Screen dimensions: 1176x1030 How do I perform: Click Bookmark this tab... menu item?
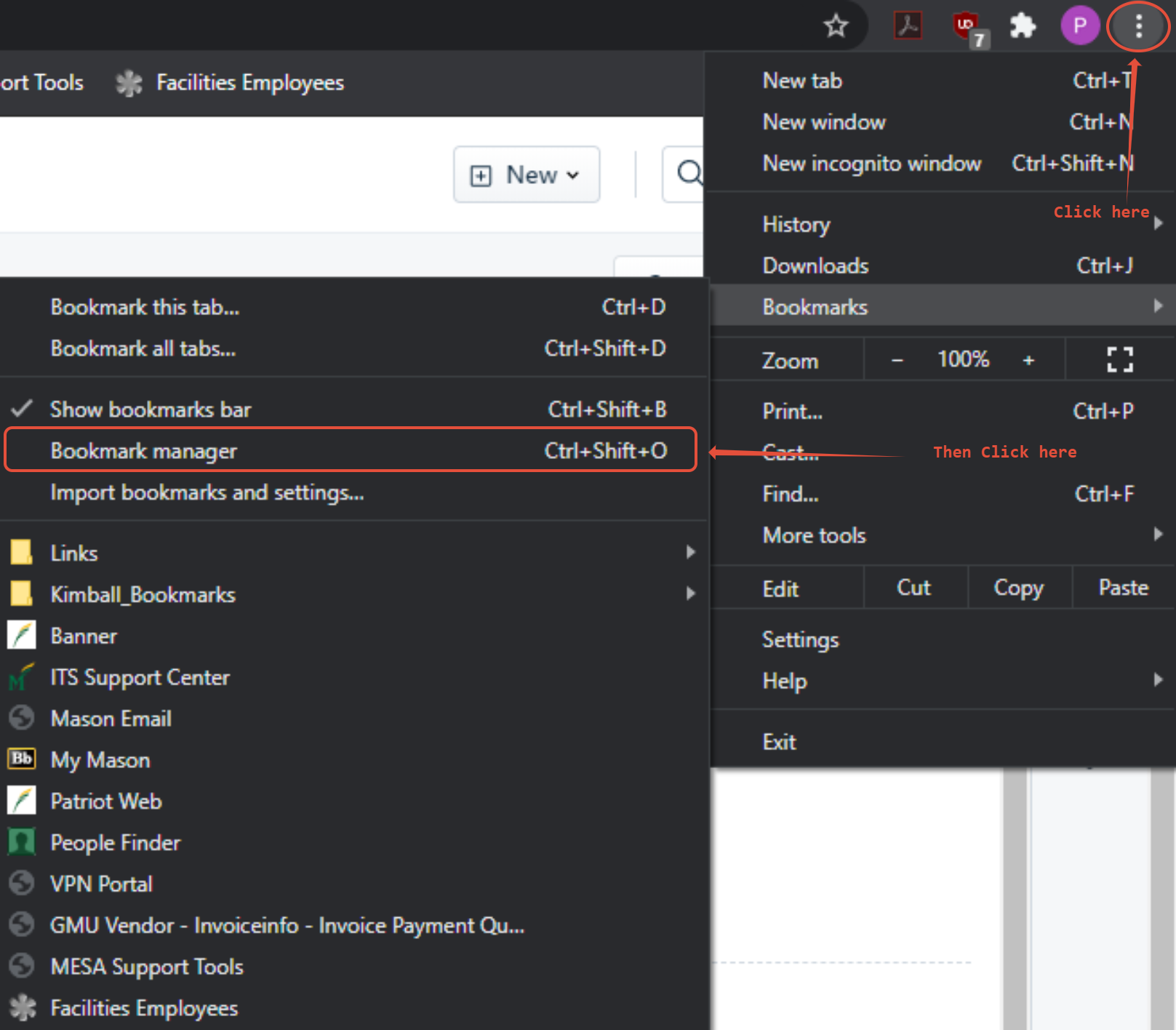(353, 307)
